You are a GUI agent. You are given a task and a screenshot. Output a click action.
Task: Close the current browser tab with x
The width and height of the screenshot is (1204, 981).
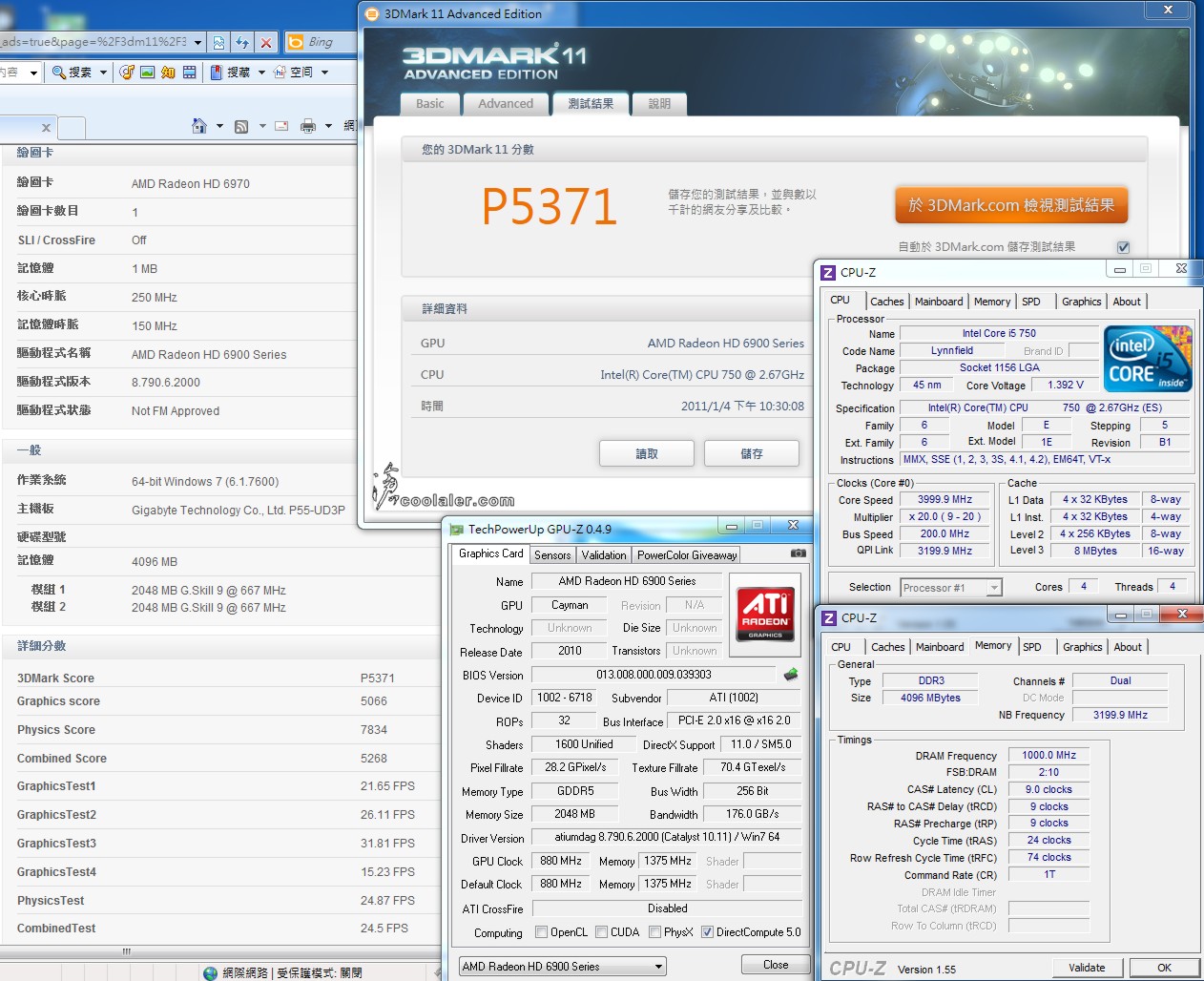coord(46,127)
